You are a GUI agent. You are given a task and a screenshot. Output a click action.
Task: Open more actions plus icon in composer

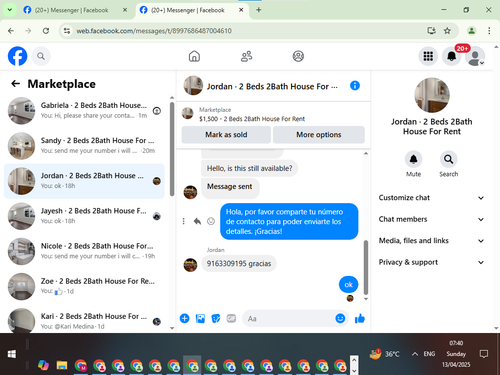(x=184, y=318)
